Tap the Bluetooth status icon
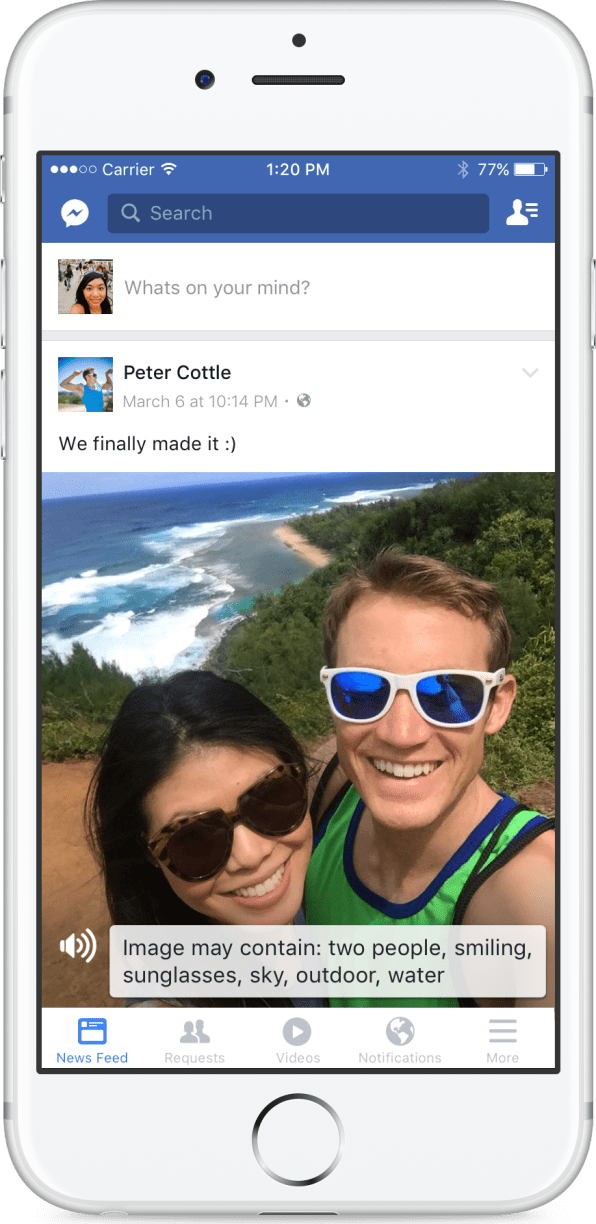This screenshot has width=596, height=1224. (463, 170)
